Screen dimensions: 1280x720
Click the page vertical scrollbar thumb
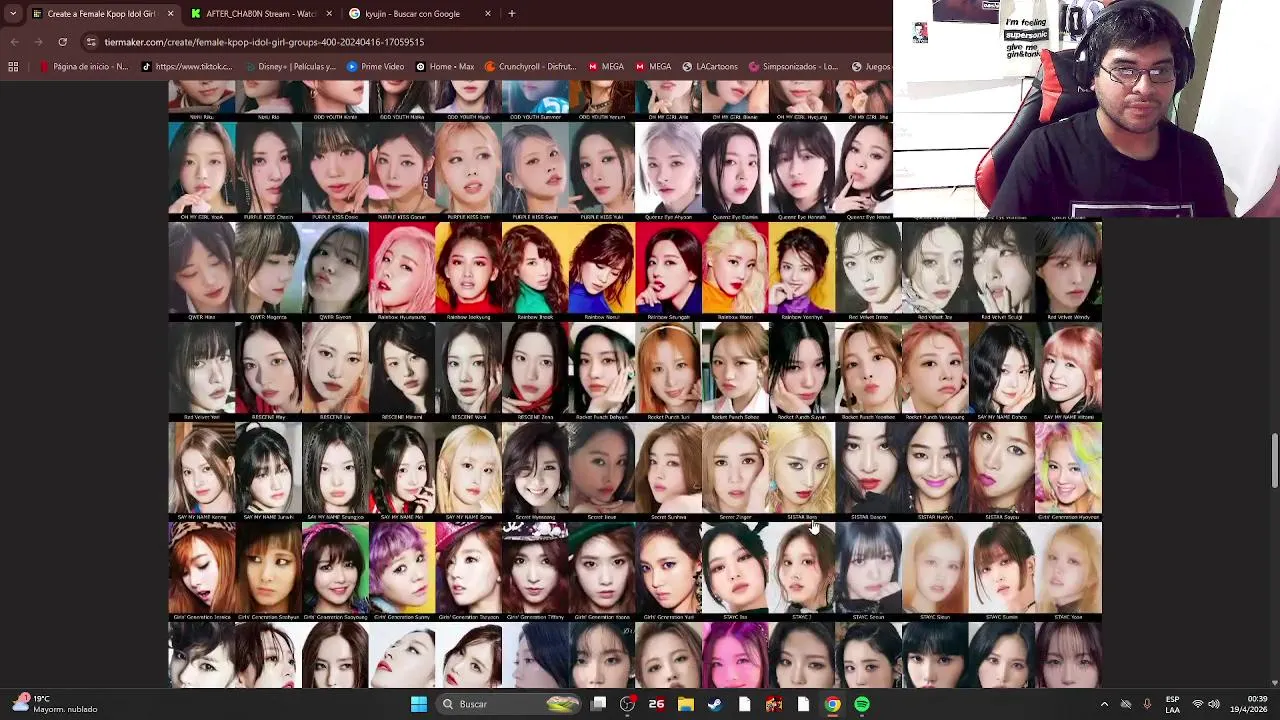[x=1274, y=460]
